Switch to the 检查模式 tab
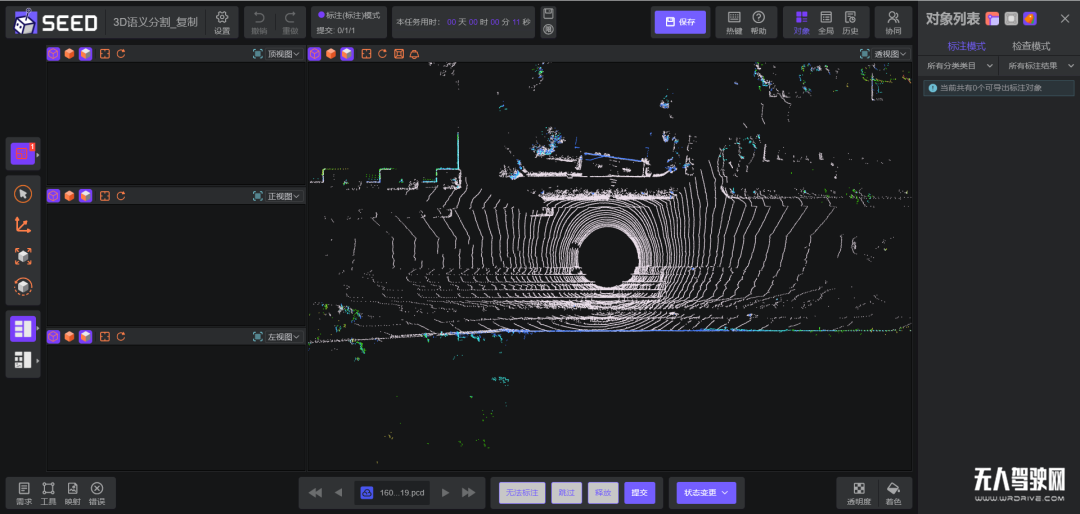This screenshot has width=1080, height=514. tap(1030, 46)
